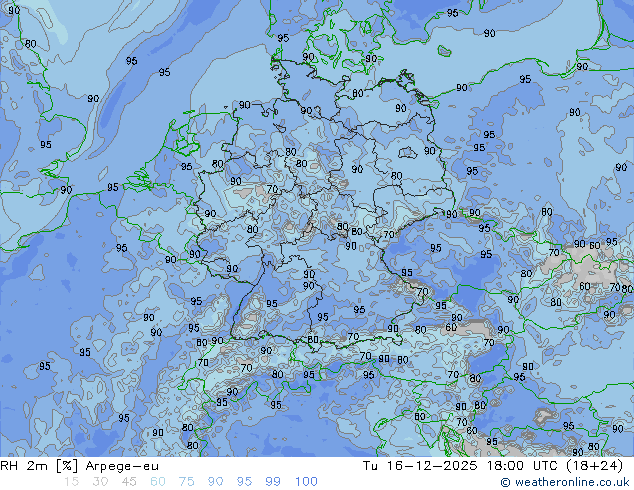Click the date 'Tu 16-12-2025'
This screenshot has height=490, width=634.
(x=420, y=466)
